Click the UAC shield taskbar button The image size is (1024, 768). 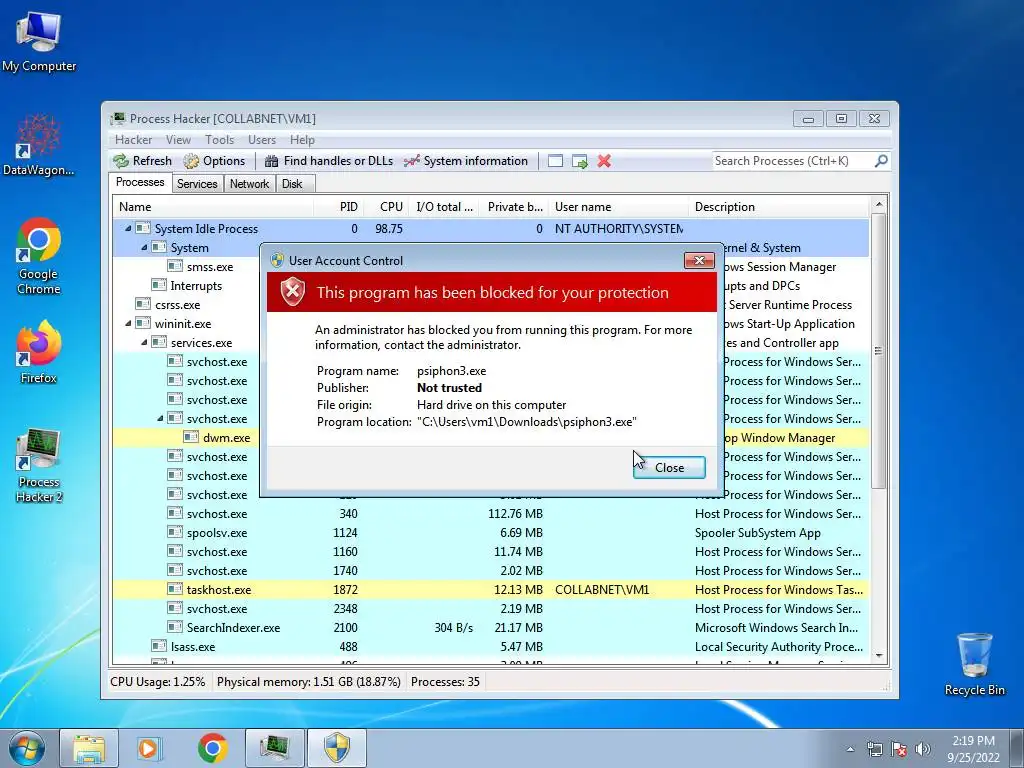[337, 748]
